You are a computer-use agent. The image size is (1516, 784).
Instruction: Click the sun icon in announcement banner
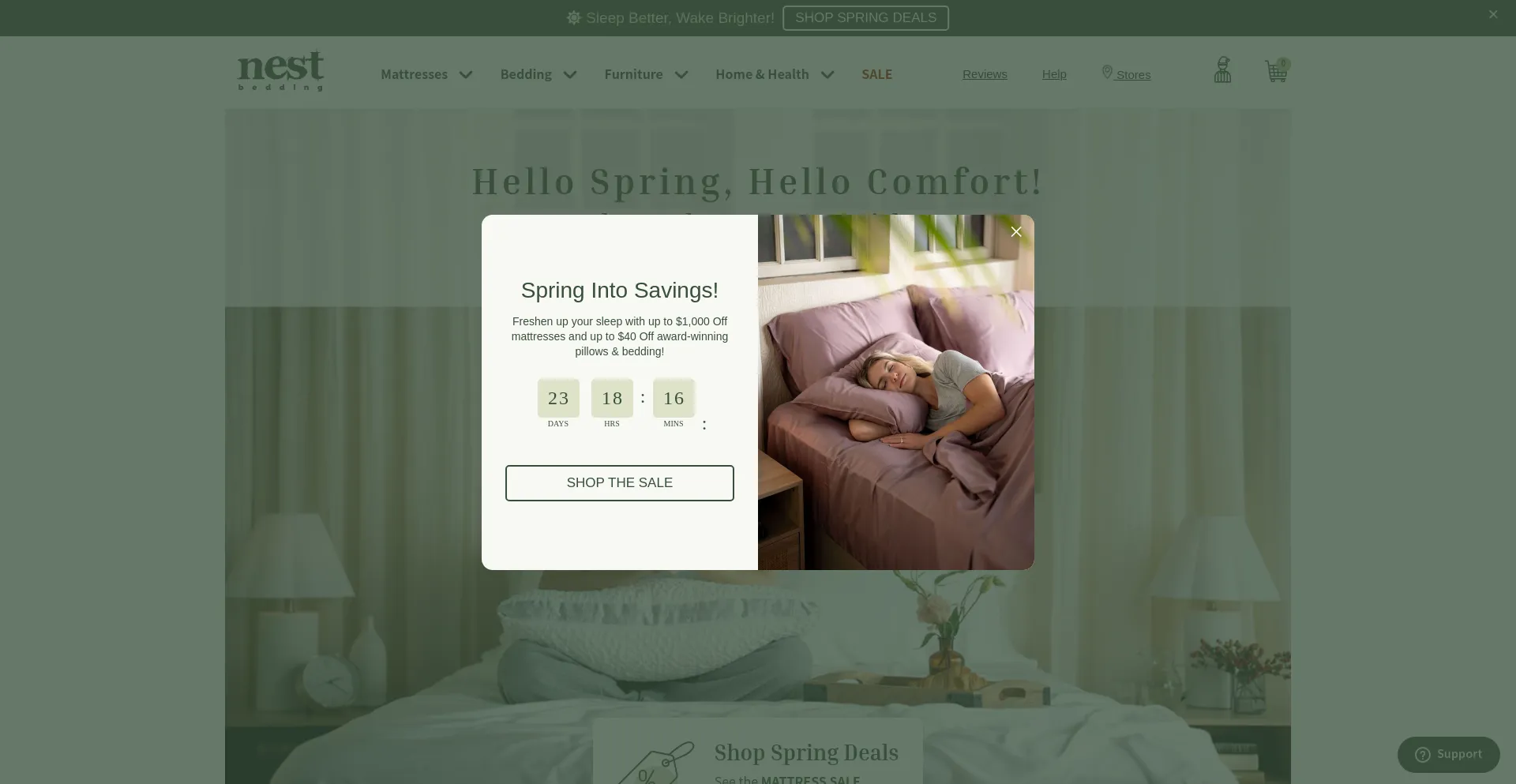[x=574, y=17]
